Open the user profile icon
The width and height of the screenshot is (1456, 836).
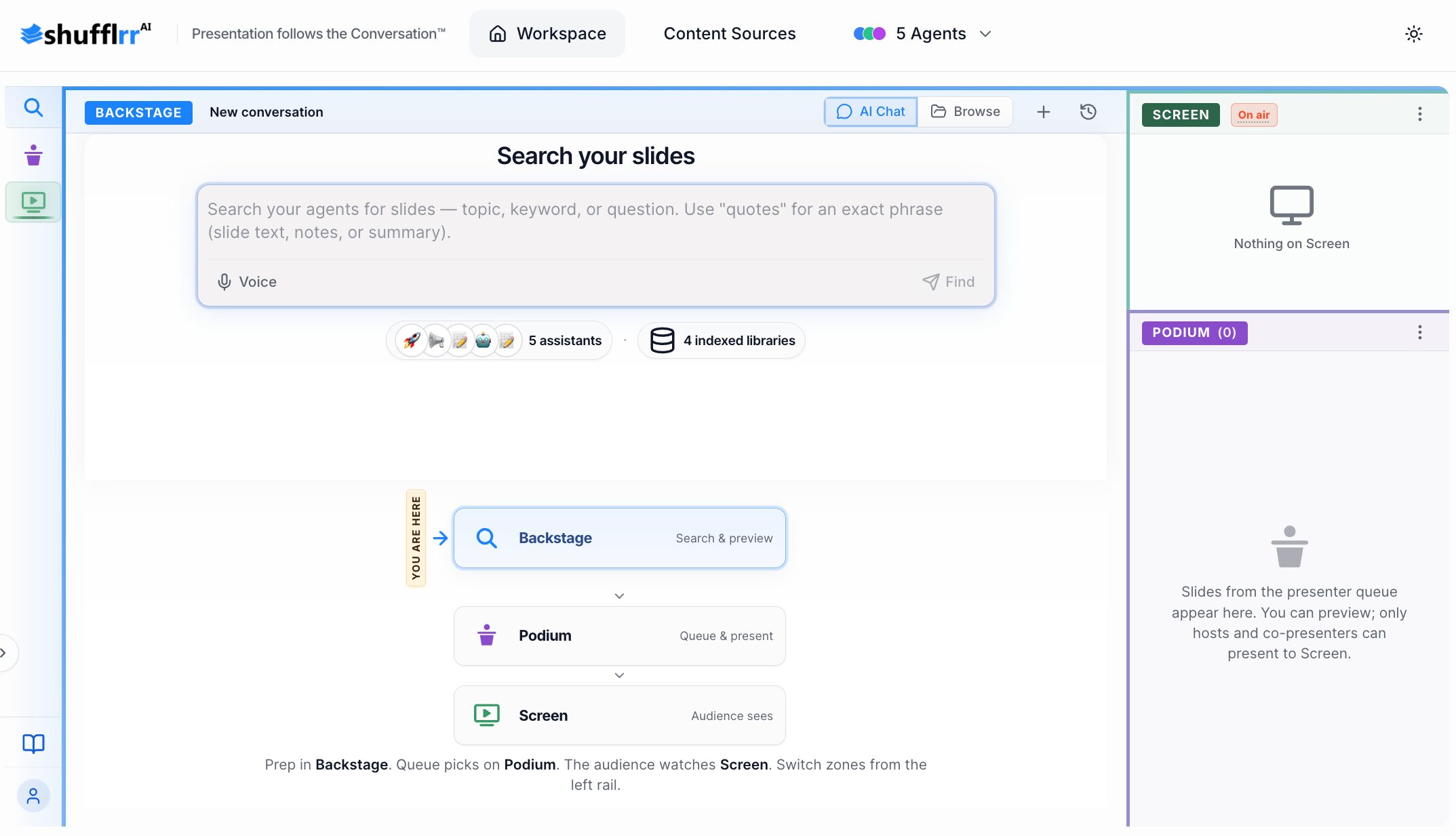(x=33, y=796)
